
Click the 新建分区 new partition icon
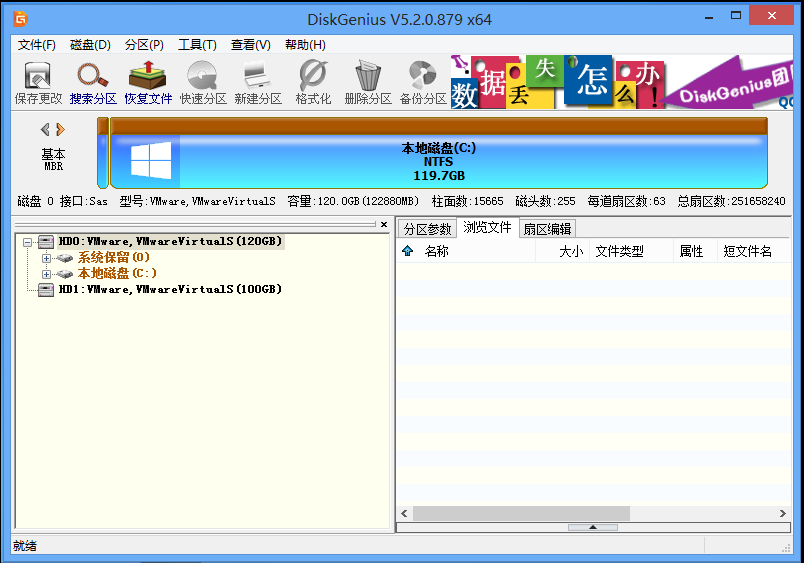tap(258, 83)
